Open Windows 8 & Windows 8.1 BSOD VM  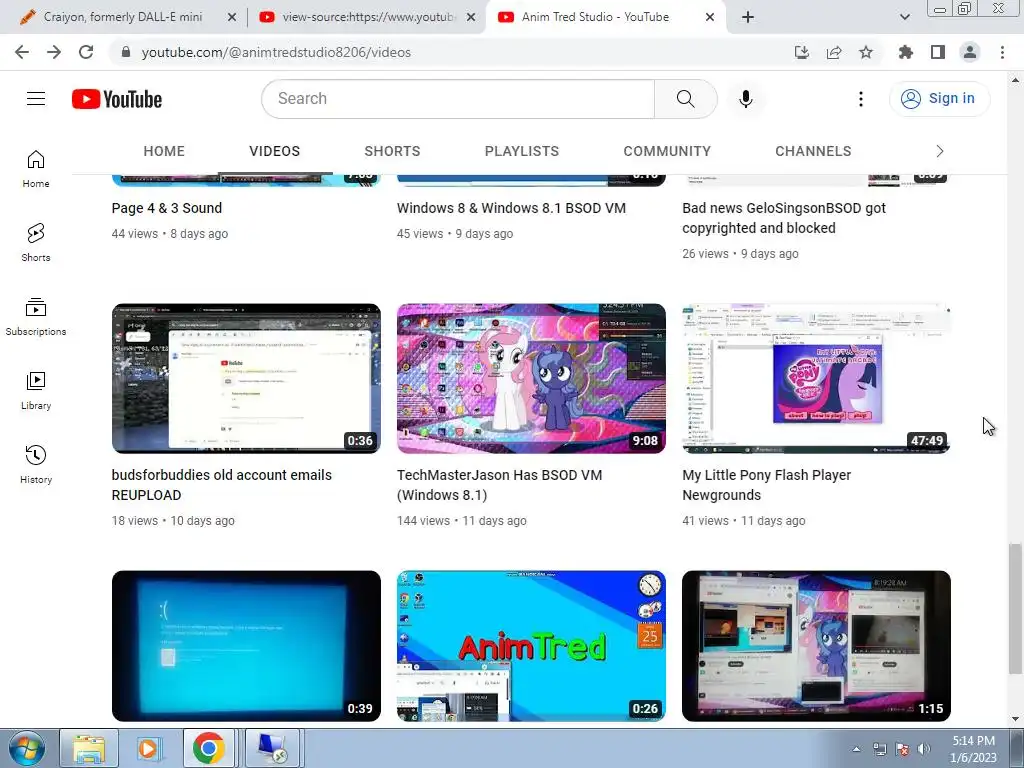(511, 208)
